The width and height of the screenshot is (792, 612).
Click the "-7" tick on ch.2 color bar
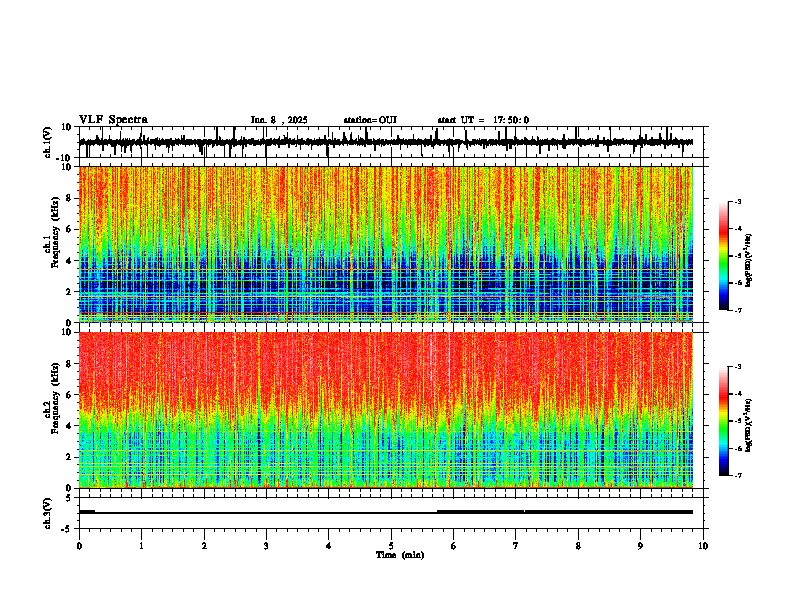click(737, 476)
